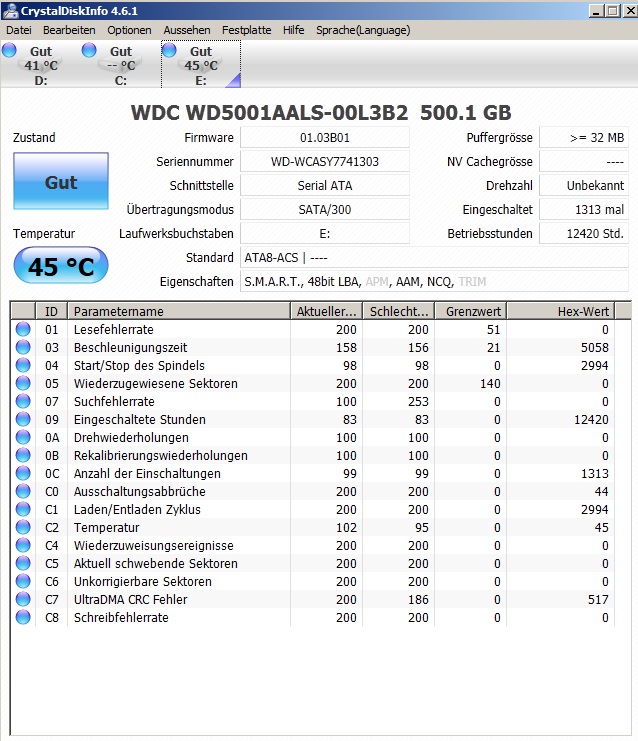Click the Übertragungsmodus field SATA/300
This screenshot has width=638, height=741.
(x=325, y=209)
